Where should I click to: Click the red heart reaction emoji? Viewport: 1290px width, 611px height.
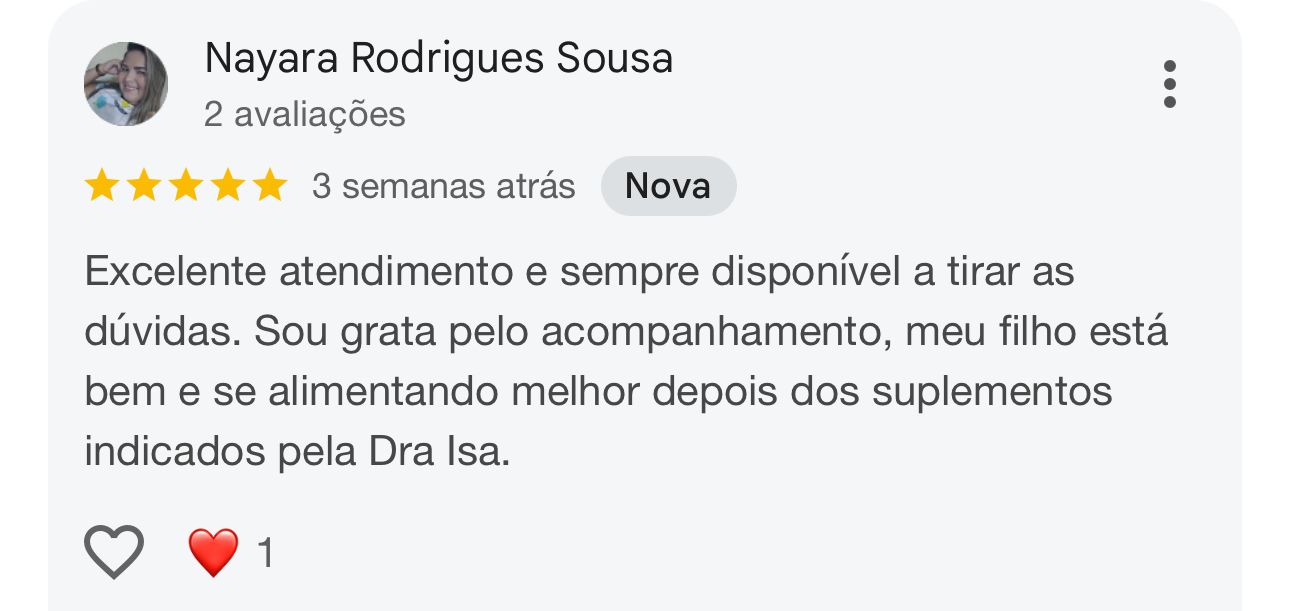213,552
